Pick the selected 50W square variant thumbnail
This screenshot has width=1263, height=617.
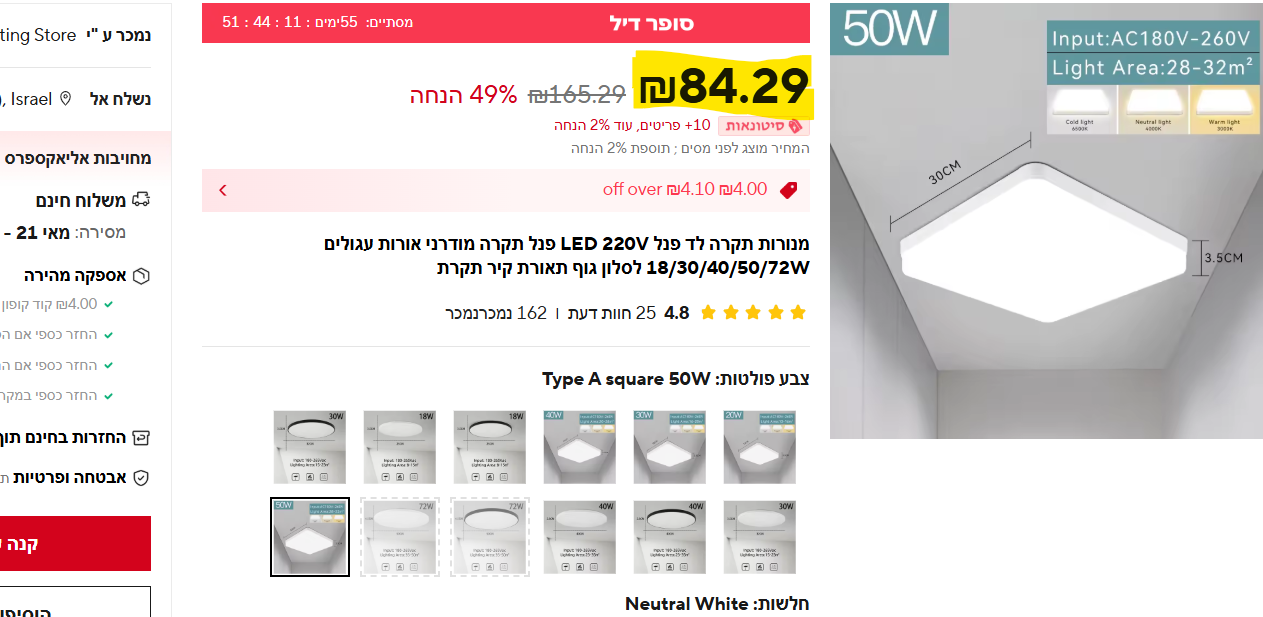[x=310, y=537]
